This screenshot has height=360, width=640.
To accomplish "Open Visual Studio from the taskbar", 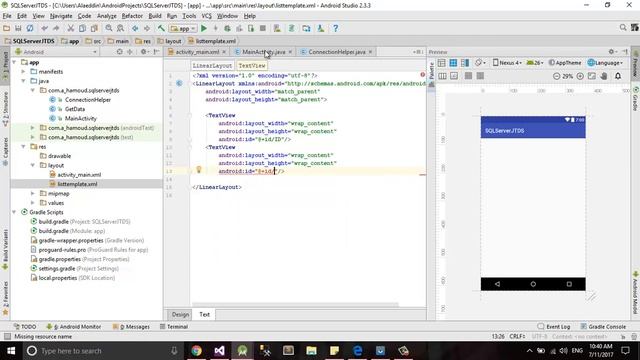I will pos(219,351).
